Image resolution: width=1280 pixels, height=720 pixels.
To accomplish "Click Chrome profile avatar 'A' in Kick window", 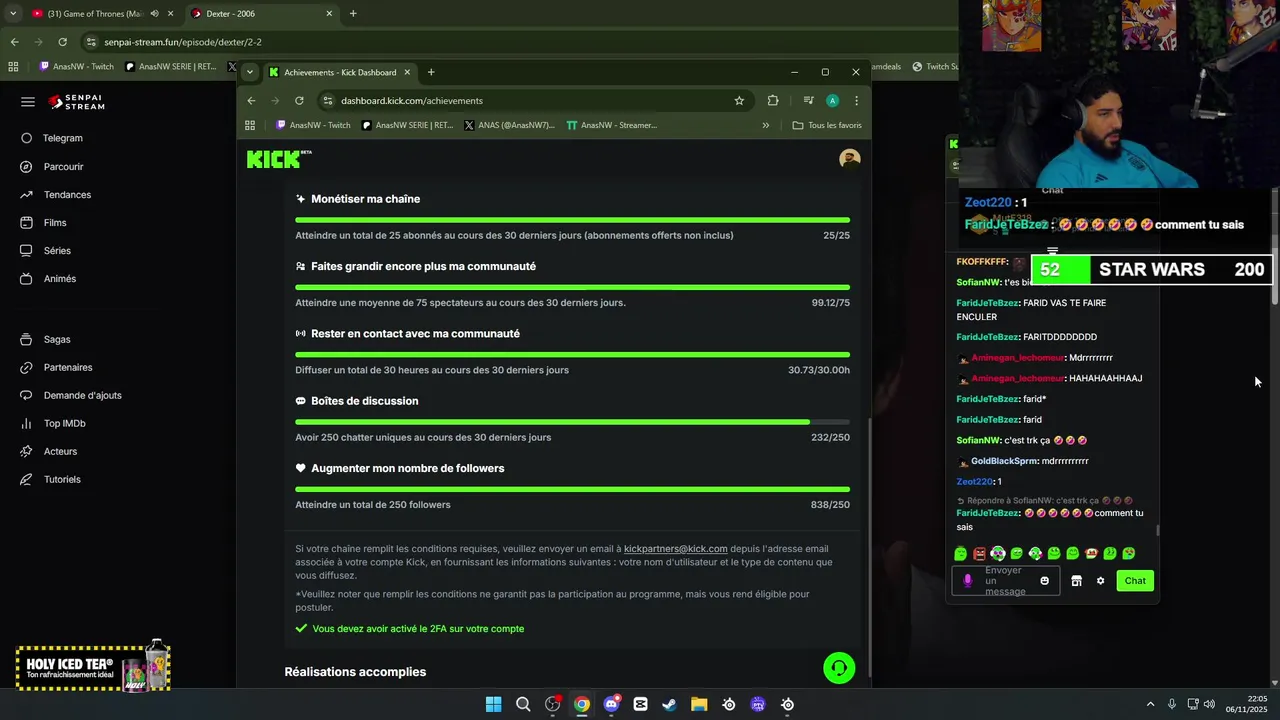I will coord(832,100).
